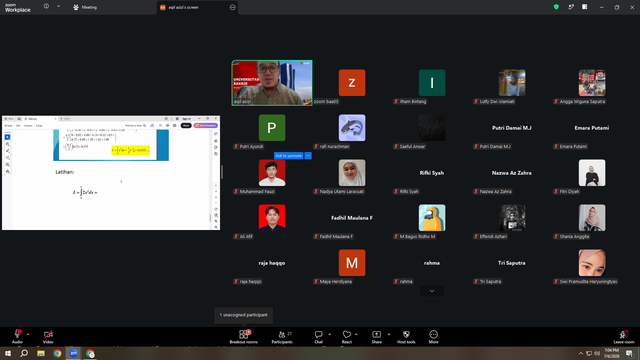Select M Bagus Ridho M's avatar

click(x=432, y=218)
